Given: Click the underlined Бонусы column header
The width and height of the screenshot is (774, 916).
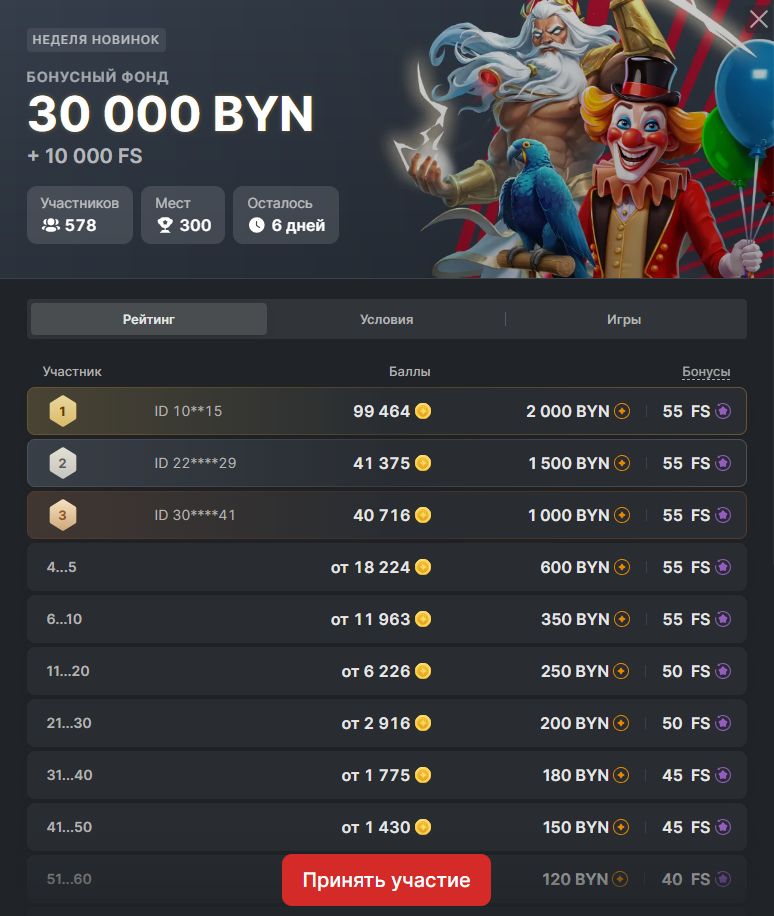Looking at the screenshot, I should click(706, 372).
